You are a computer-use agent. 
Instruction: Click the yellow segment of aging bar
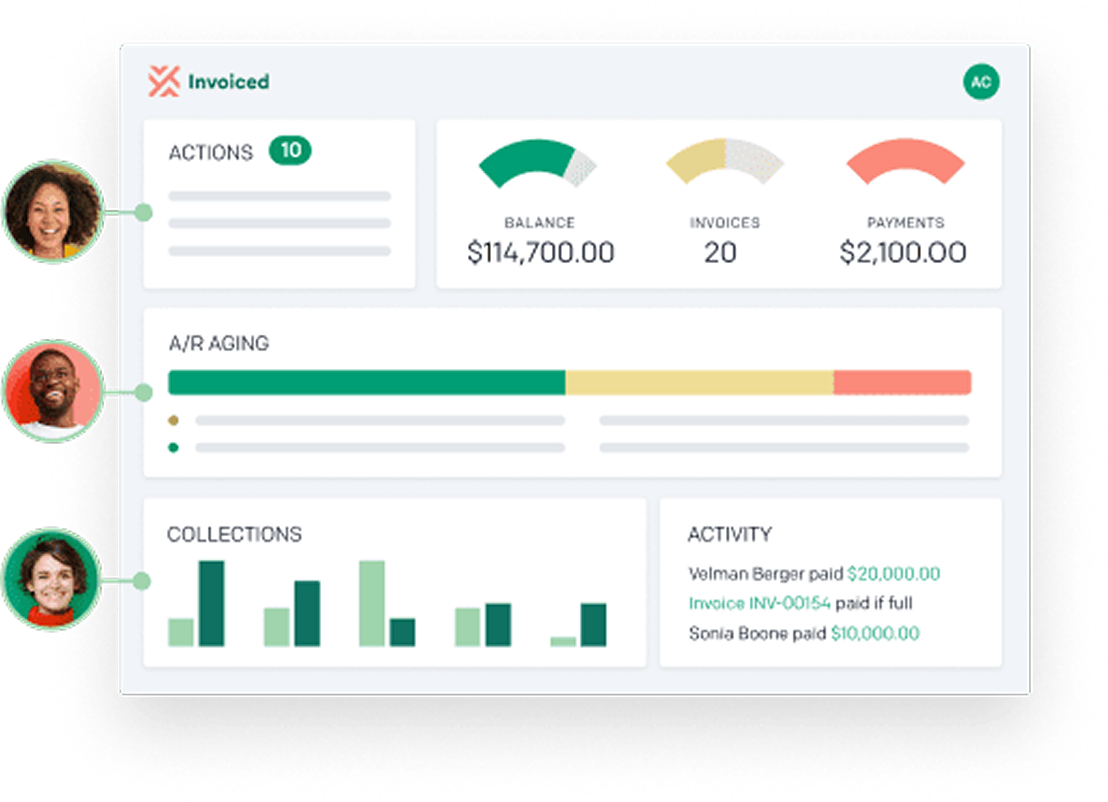coord(700,382)
